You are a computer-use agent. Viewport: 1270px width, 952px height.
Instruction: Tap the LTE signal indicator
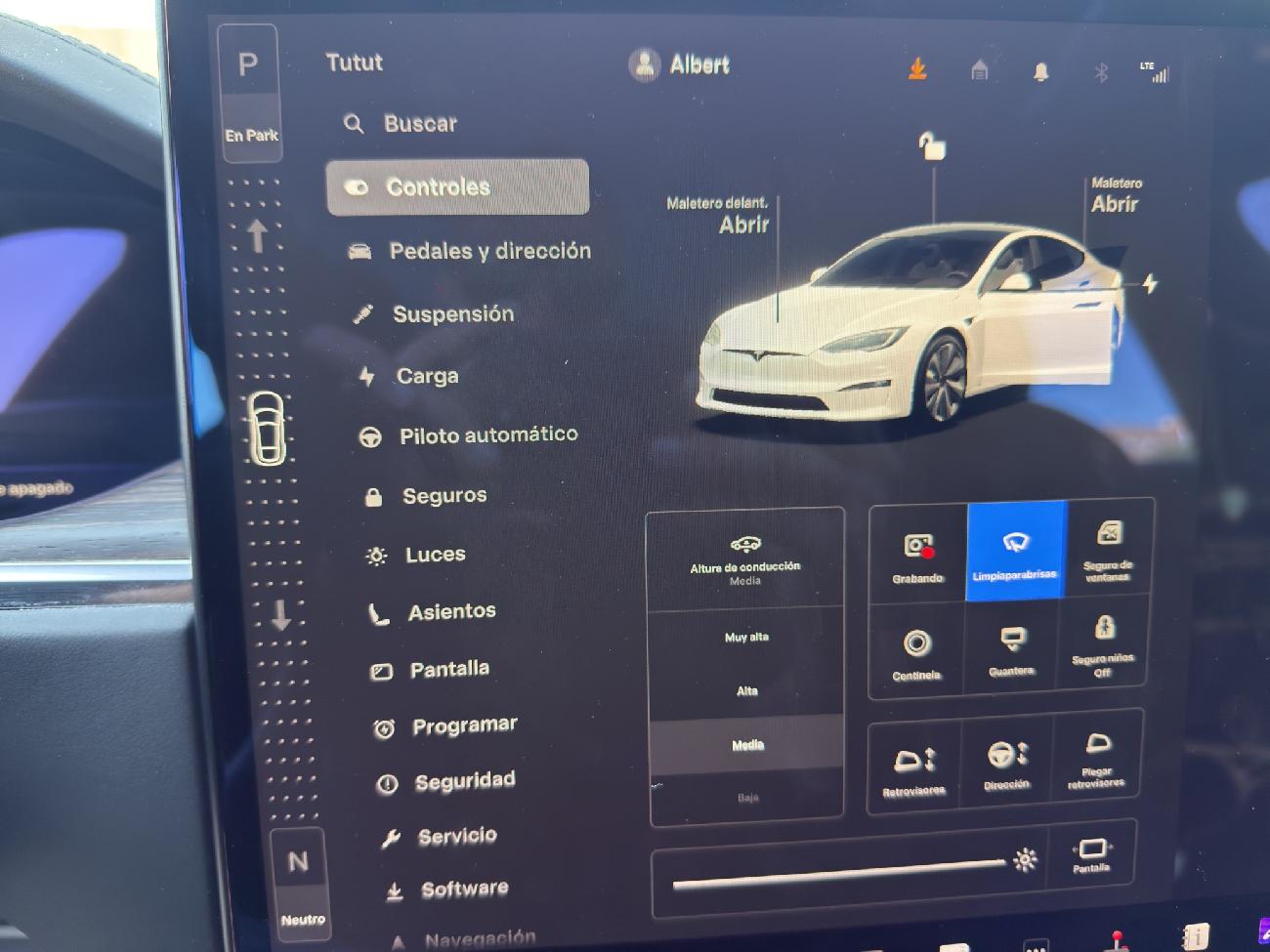point(1154,72)
